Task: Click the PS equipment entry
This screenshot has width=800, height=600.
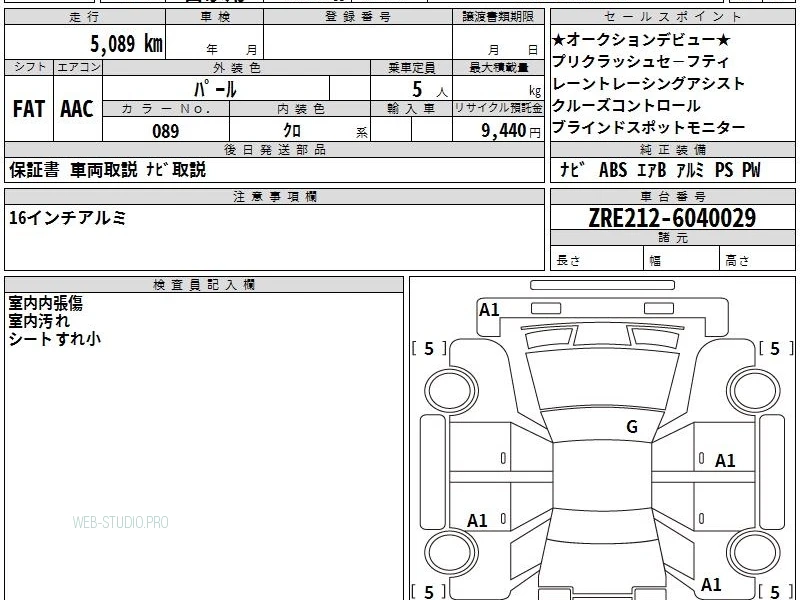Action: (x=723, y=170)
